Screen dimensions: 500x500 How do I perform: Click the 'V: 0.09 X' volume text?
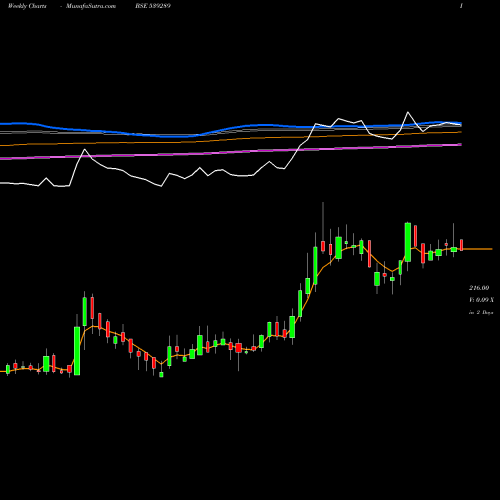pyautogui.click(x=481, y=300)
